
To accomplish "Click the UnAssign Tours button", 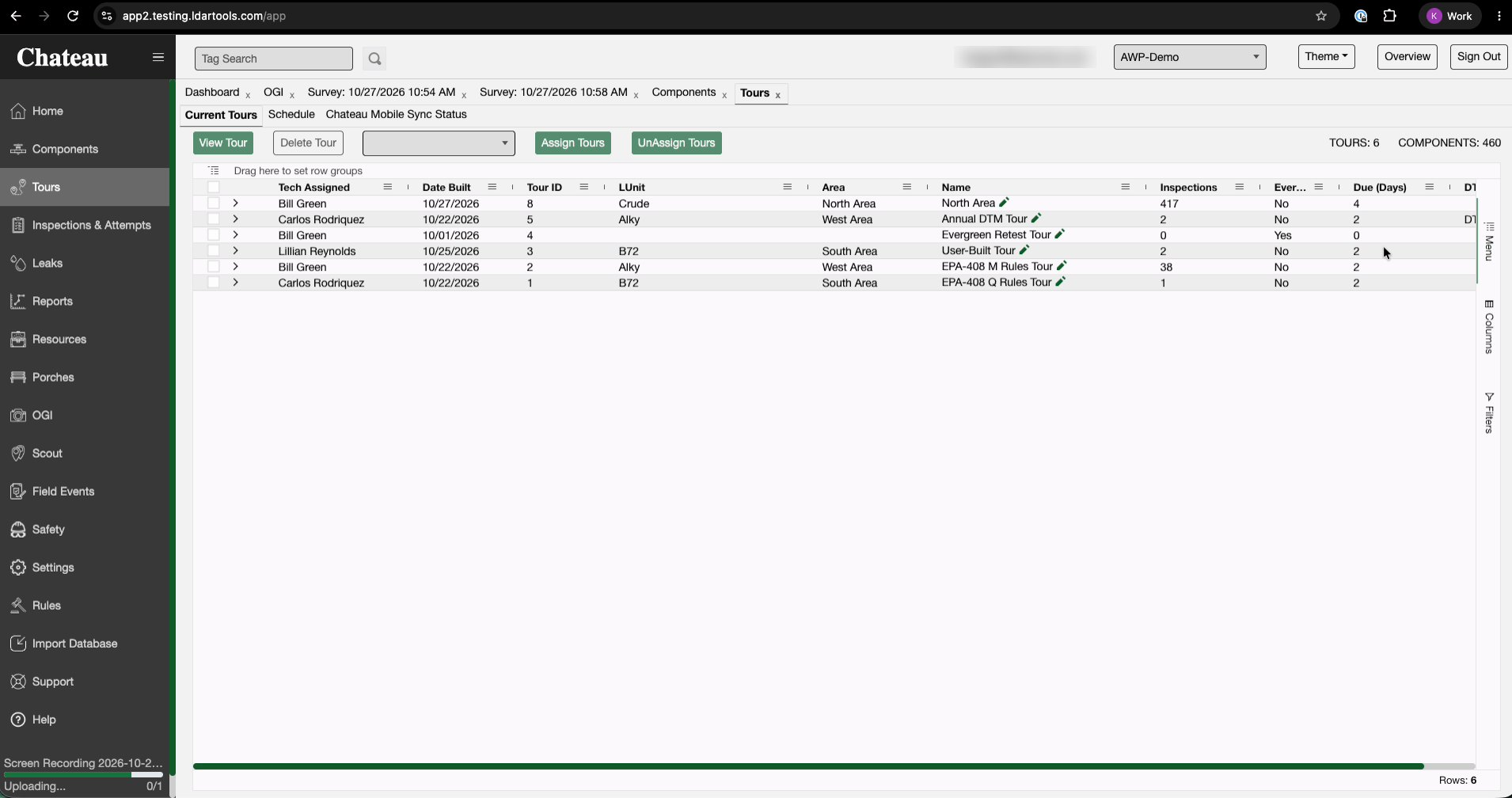I will click(677, 143).
